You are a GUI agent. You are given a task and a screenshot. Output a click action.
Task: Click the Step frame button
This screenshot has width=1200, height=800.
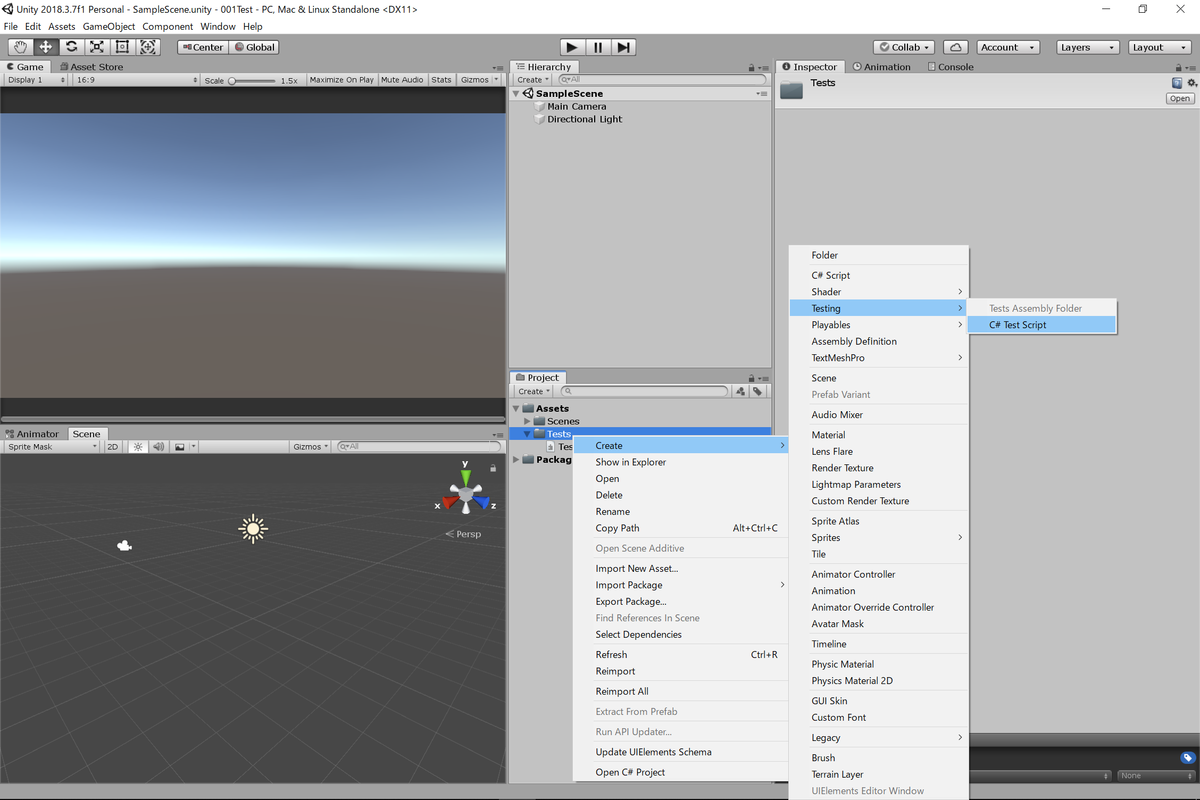pyautogui.click(x=623, y=47)
